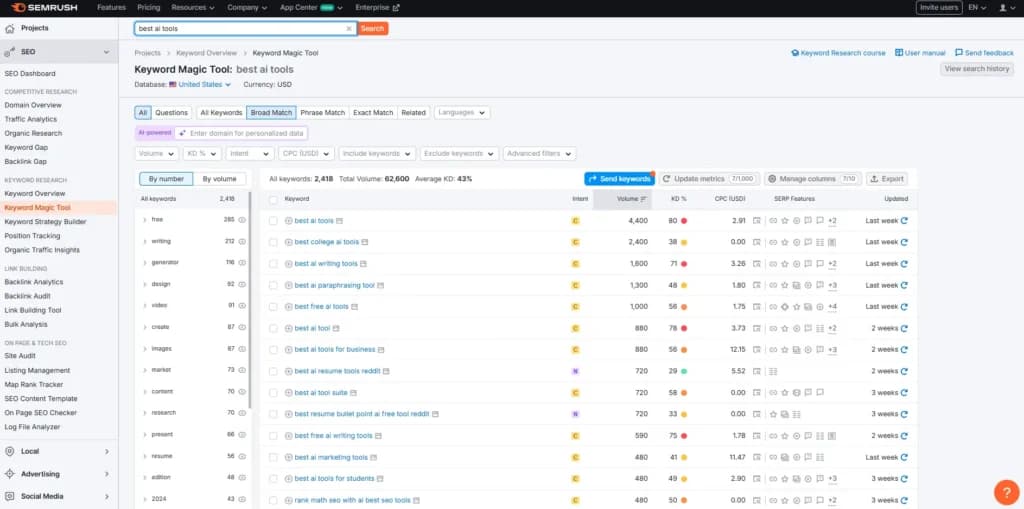Screen dimensions: 1024x509
Task: Toggle eye icon for writing group
Action: click(242, 242)
